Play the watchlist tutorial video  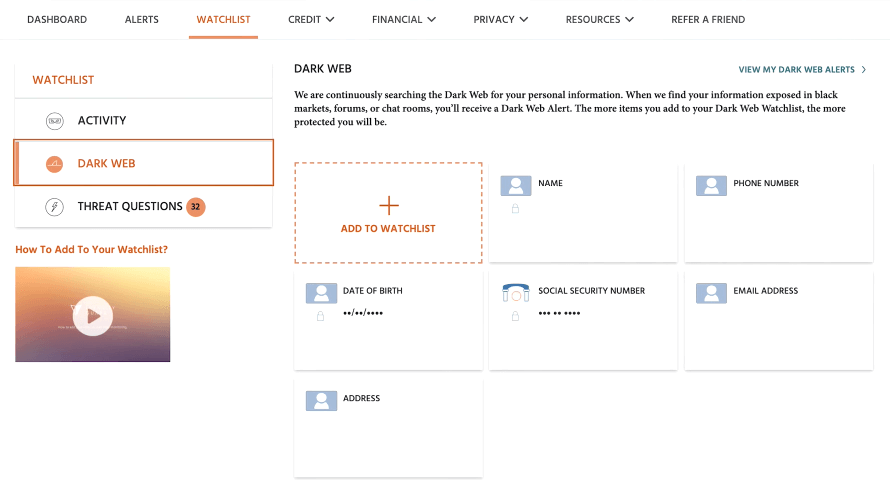93,316
